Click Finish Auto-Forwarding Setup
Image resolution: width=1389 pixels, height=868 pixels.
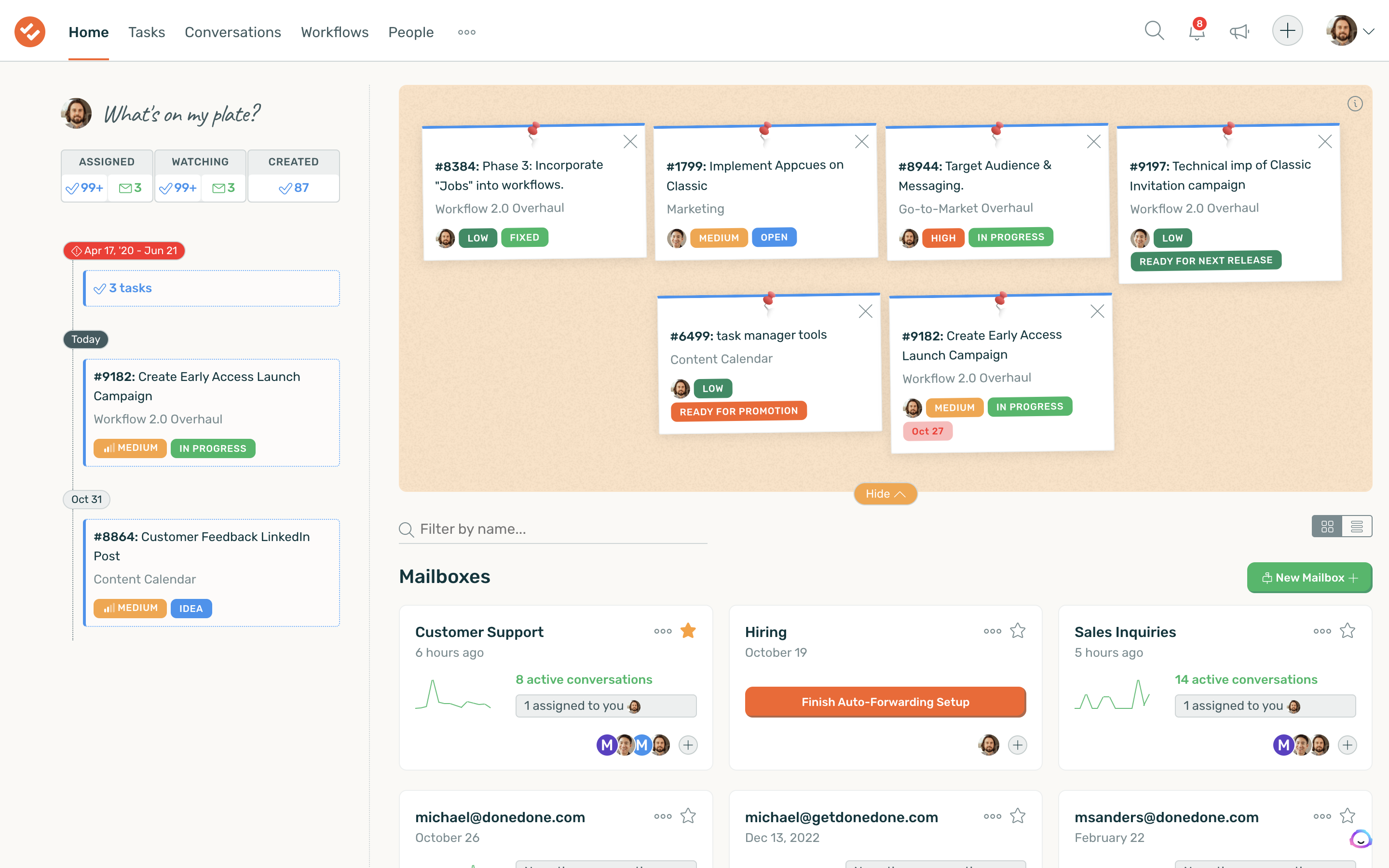(885, 702)
